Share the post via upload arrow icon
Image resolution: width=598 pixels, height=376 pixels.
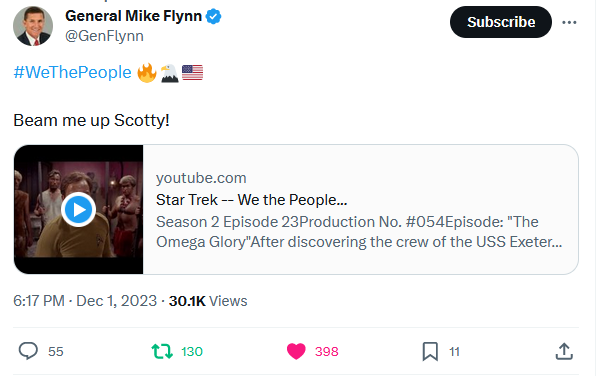[x=564, y=351]
